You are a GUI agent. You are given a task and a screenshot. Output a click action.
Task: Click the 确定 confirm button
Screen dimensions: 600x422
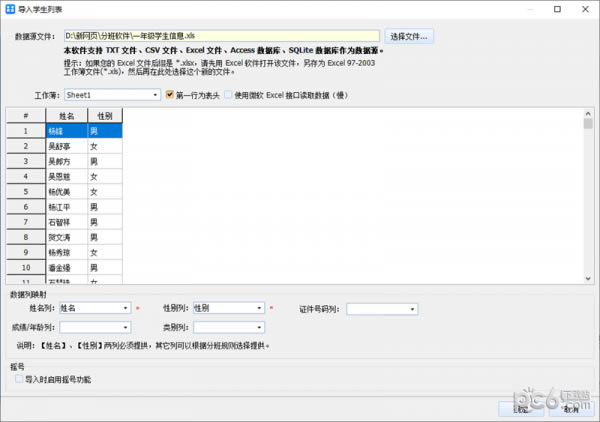pos(520,408)
